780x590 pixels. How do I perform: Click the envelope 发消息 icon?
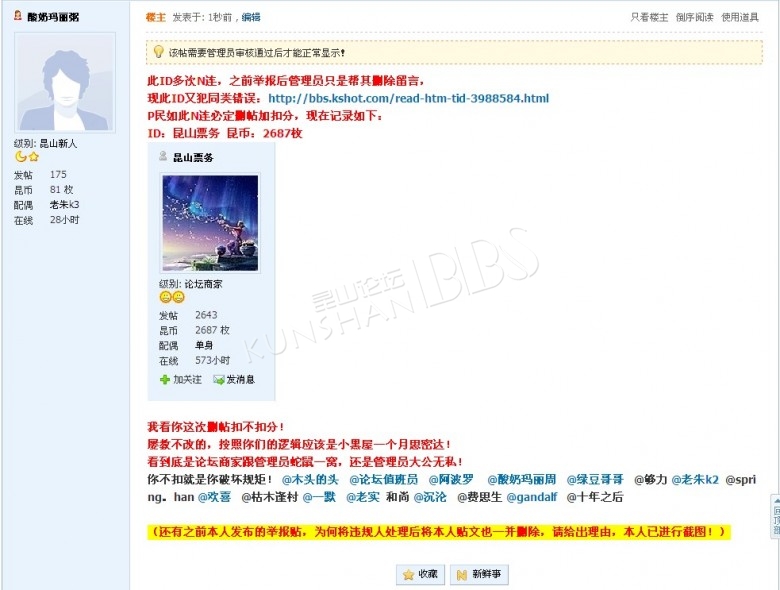point(218,380)
